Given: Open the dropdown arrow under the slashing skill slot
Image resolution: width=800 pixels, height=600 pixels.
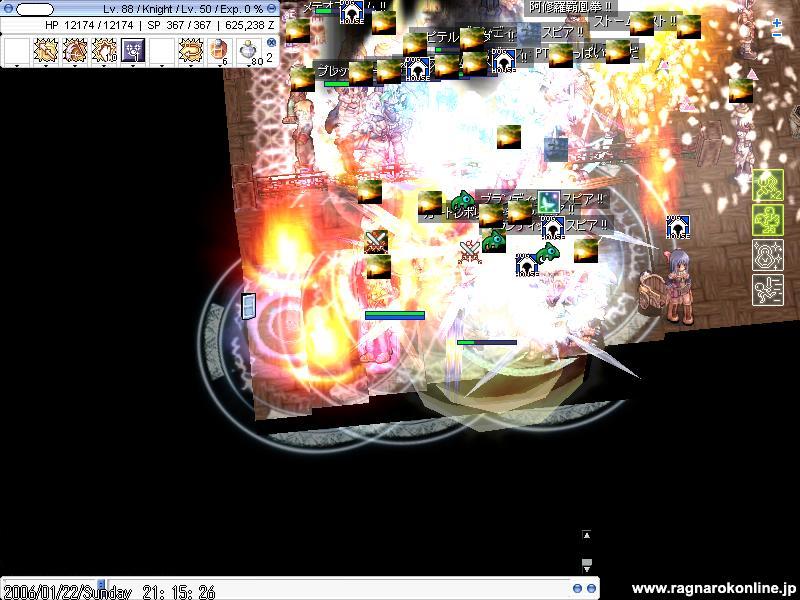Looking at the screenshot, I should (x=75, y=66).
